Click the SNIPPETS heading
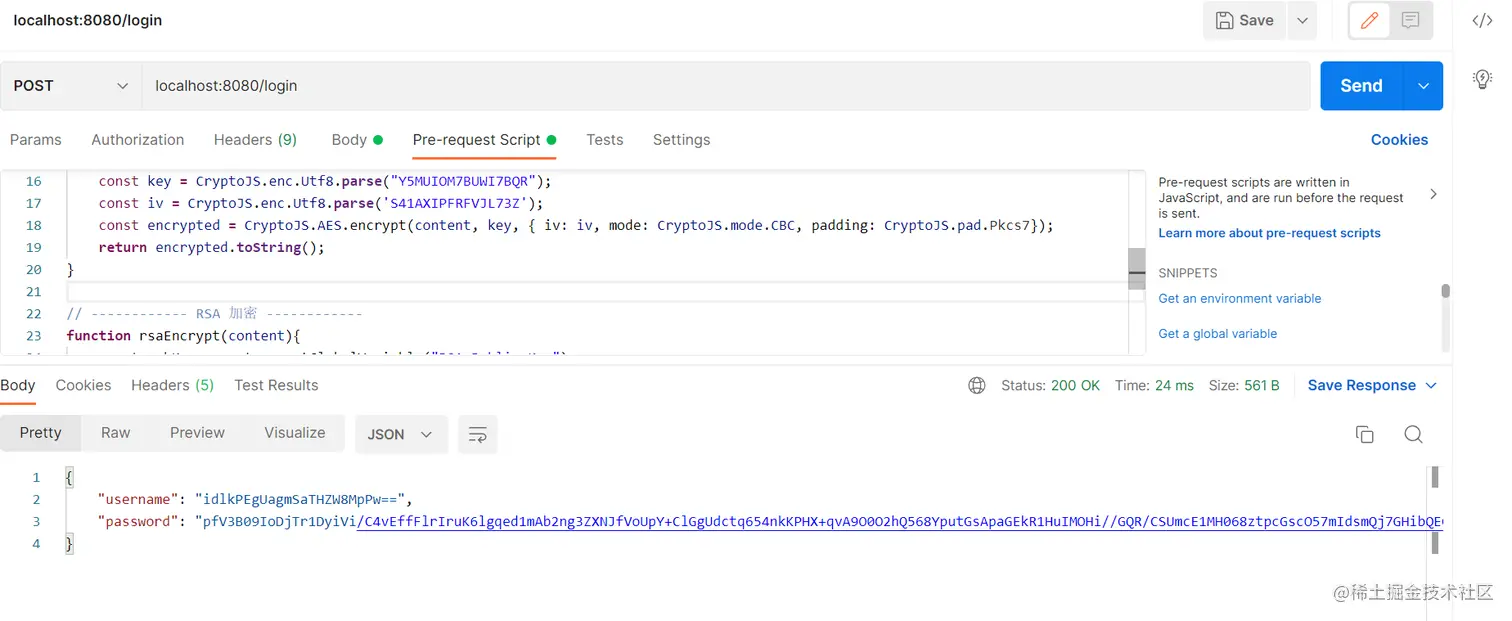 (1187, 273)
